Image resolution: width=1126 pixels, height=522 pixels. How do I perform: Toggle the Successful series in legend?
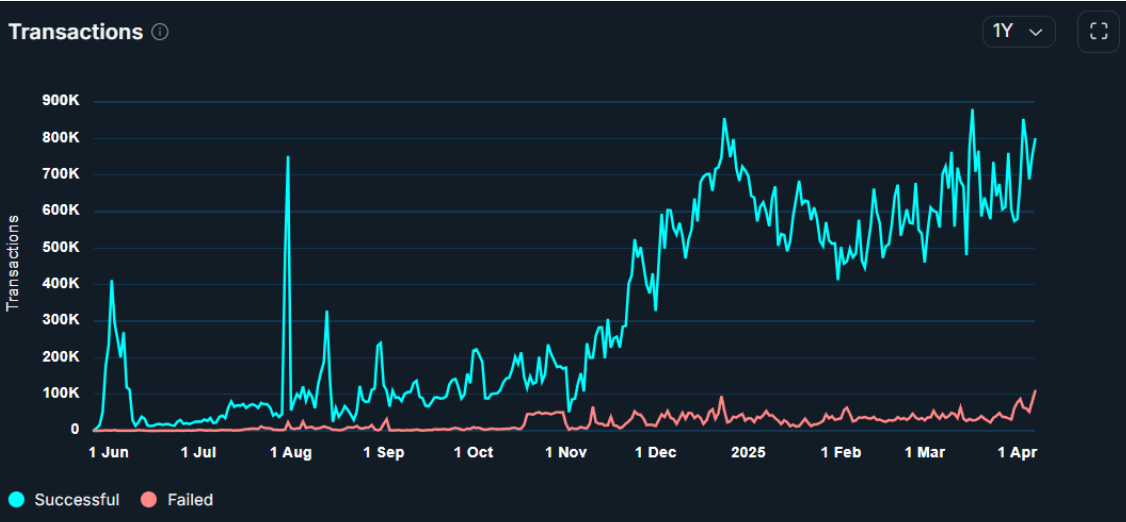[76, 500]
